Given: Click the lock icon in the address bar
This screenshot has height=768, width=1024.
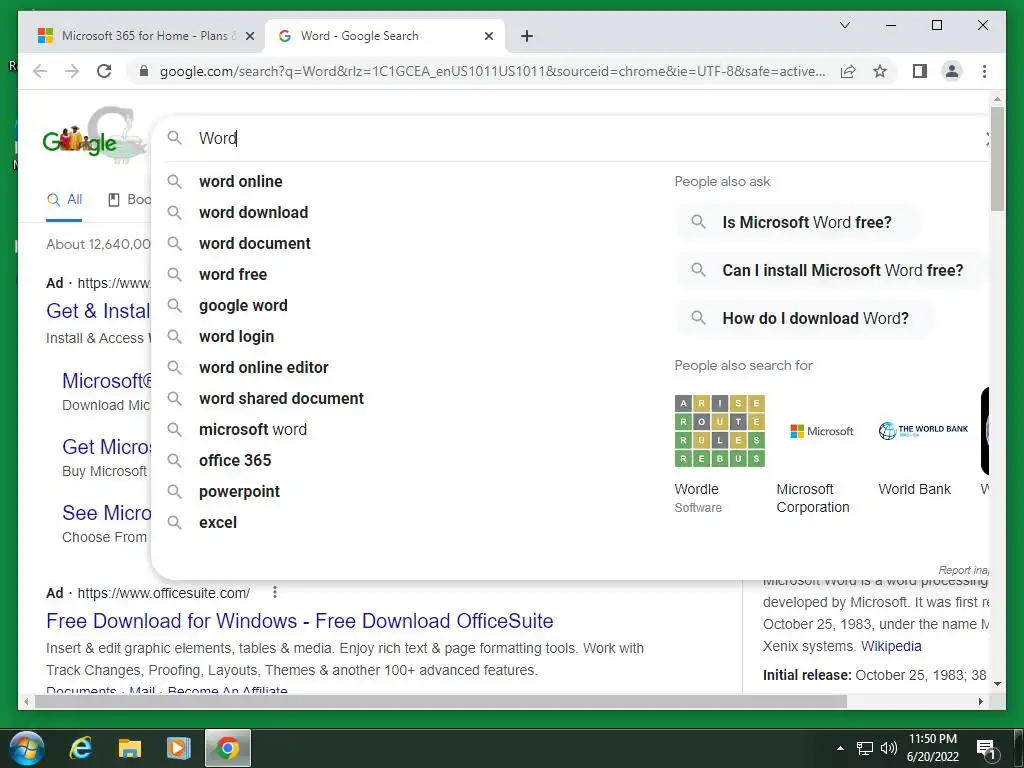Looking at the screenshot, I should tap(144, 71).
